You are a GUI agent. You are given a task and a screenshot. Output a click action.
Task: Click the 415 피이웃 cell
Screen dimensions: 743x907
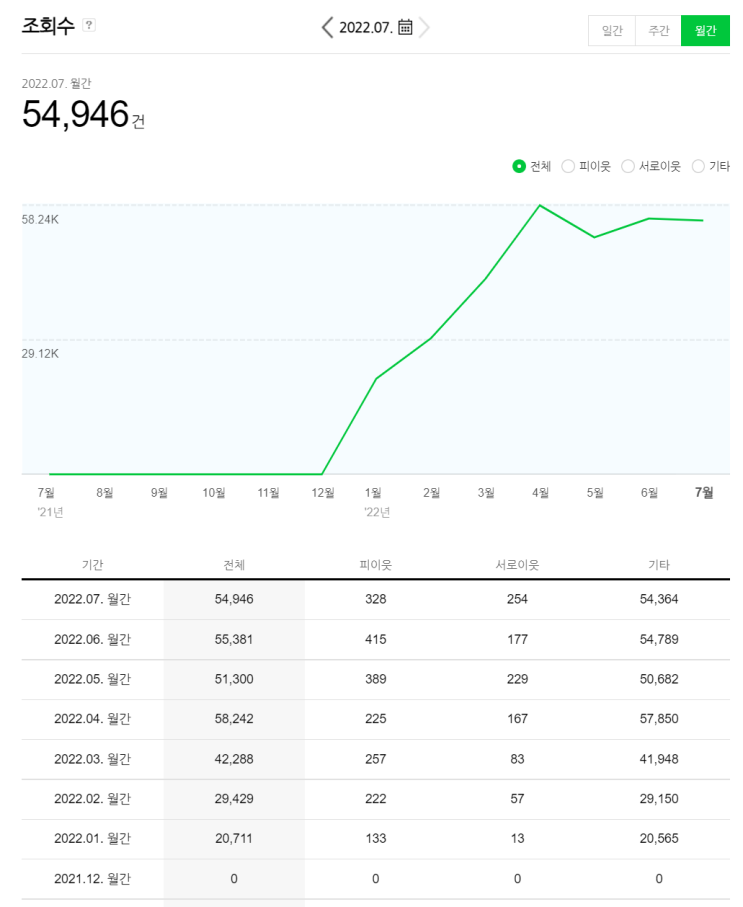[376, 639]
